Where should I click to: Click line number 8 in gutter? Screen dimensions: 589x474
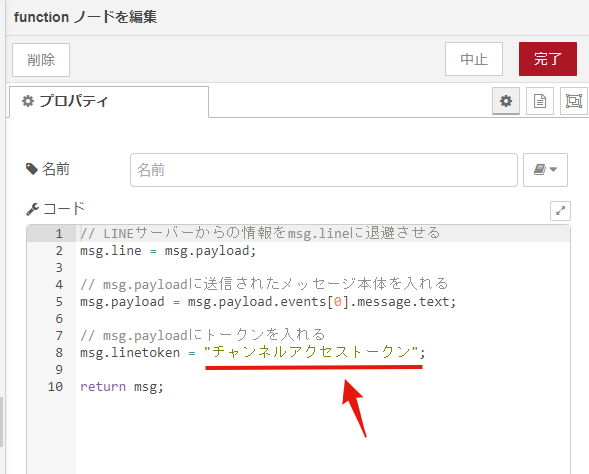pos(59,353)
